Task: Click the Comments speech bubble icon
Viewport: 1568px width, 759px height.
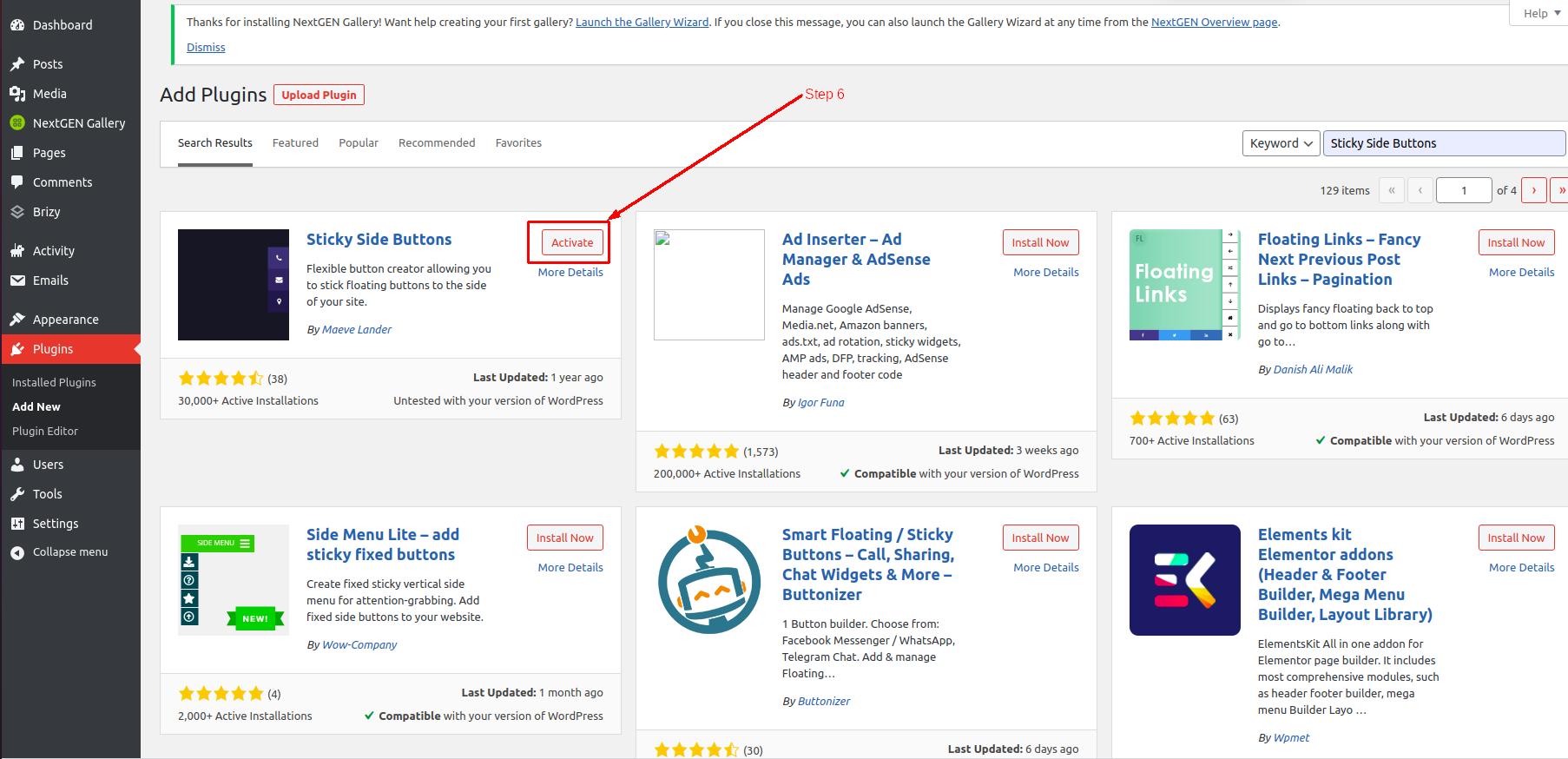Action: click(x=17, y=182)
